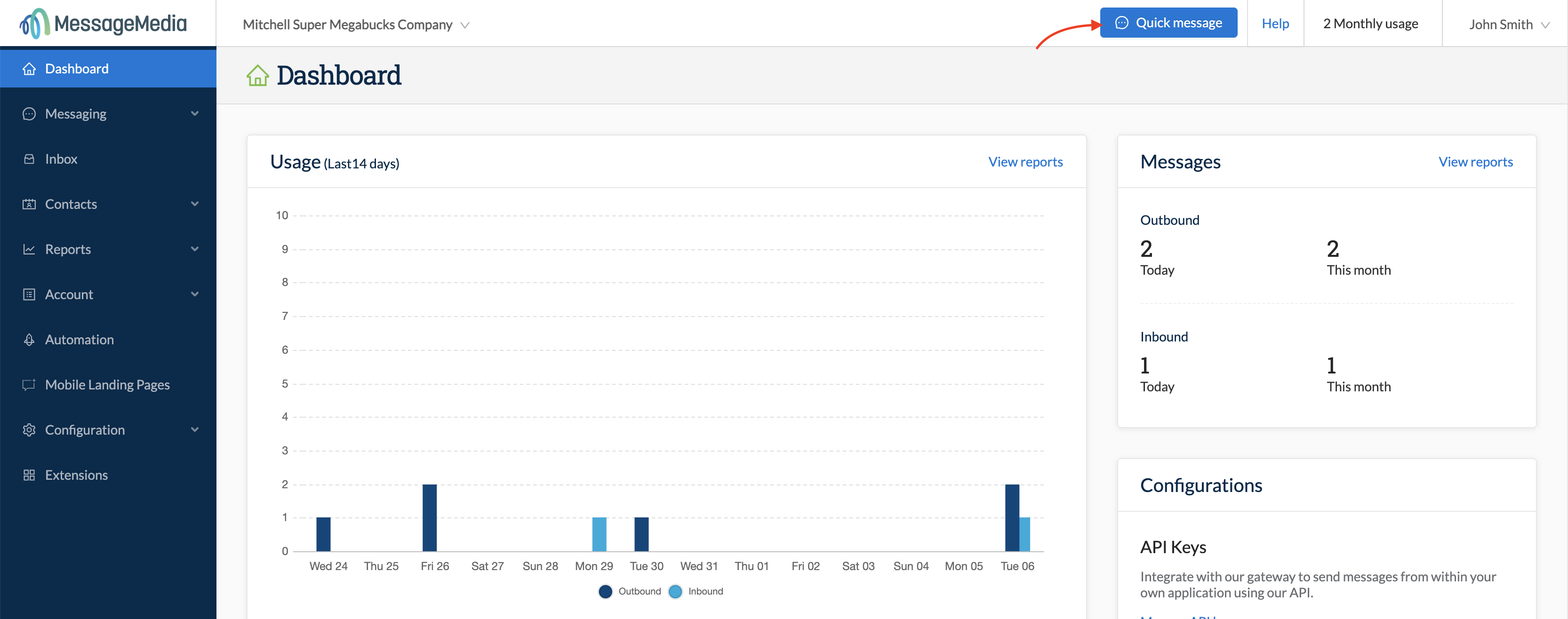Viewport: 1568px width, 619px height.
Task: Click the MessageMedia logo icon
Action: (x=34, y=23)
